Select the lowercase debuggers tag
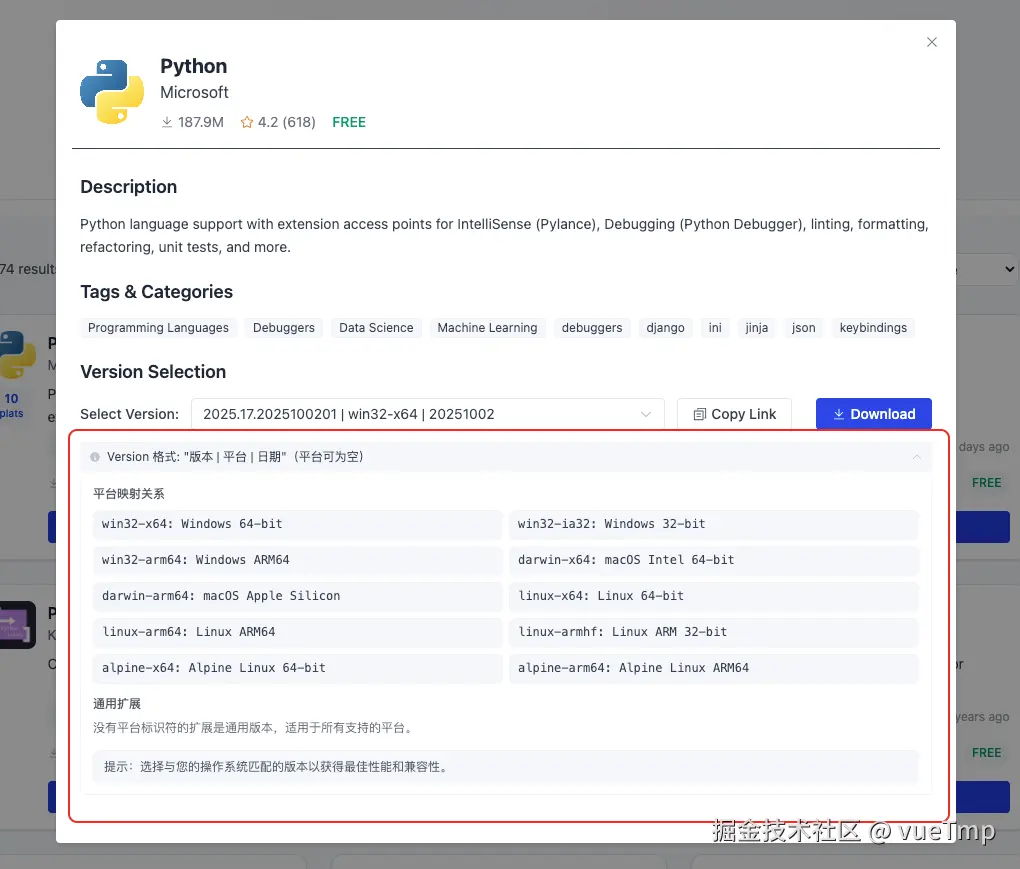The width and height of the screenshot is (1020, 869). coord(592,328)
